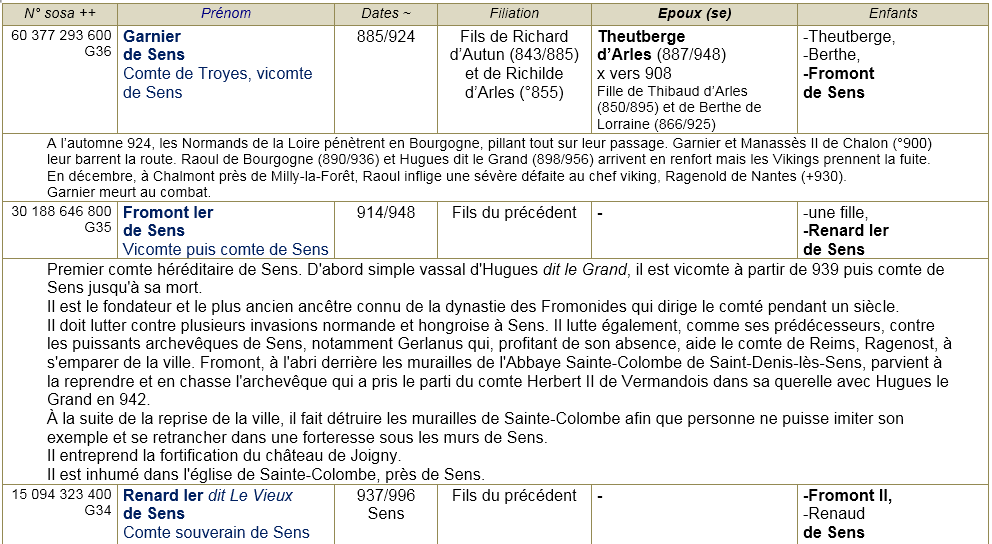
Task: Select child 'Fromont II' in the last row
Action: (848, 496)
